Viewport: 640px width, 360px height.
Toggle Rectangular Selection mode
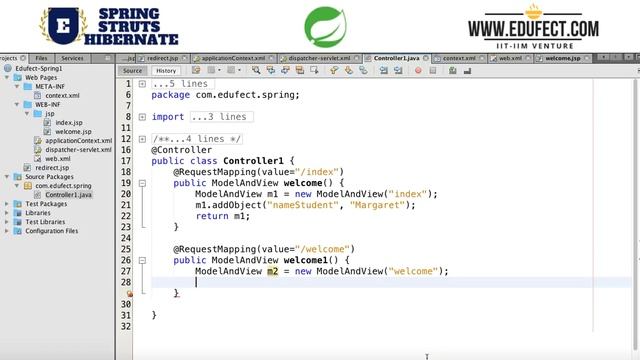point(314,70)
